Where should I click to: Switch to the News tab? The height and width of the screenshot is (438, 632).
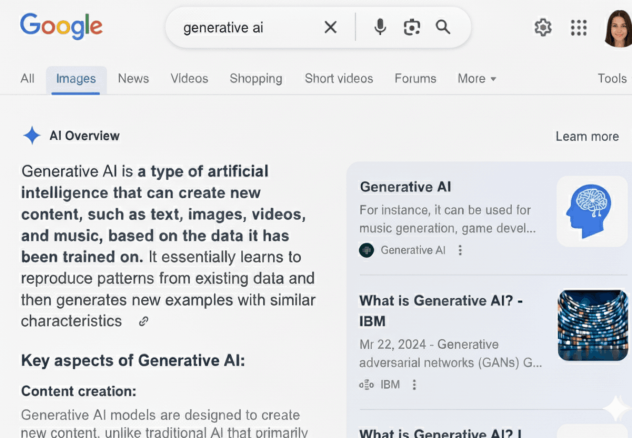pyautogui.click(x=133, y=78)
